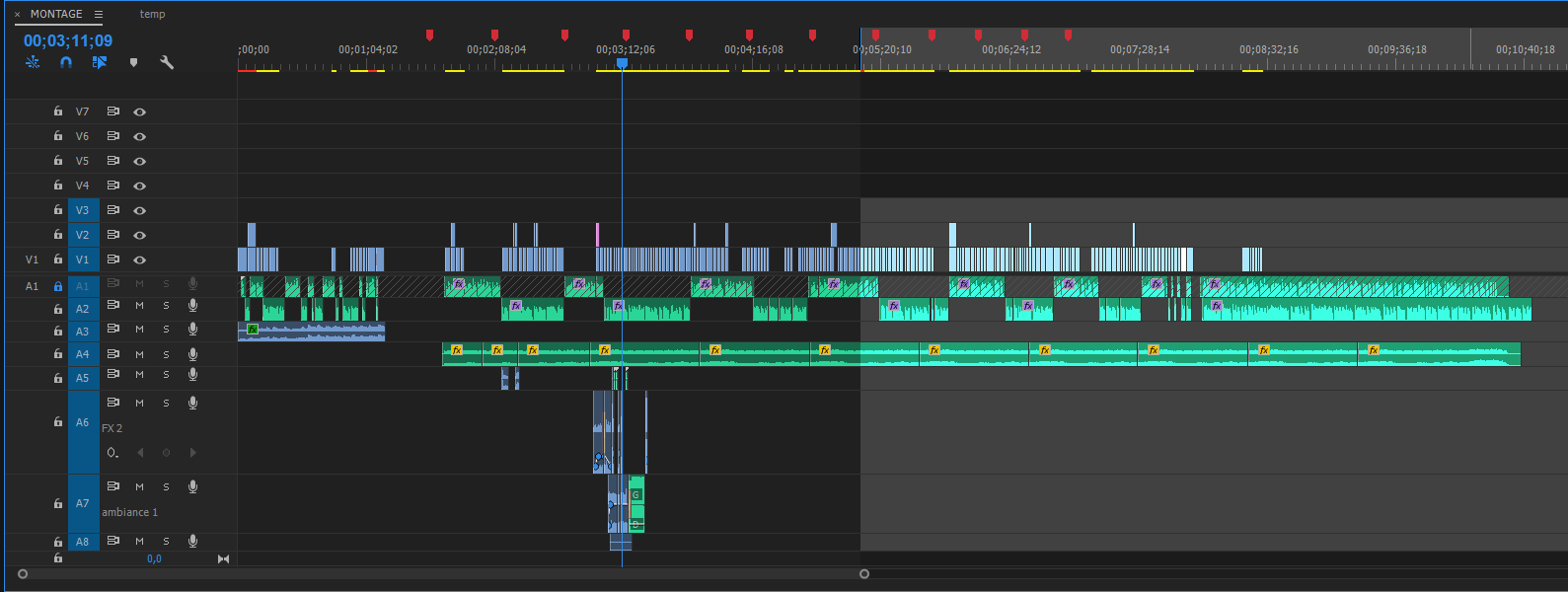Switch to the temp sequence tab
This screenshot has width=1568, height=592.
[x=152, y=15]
